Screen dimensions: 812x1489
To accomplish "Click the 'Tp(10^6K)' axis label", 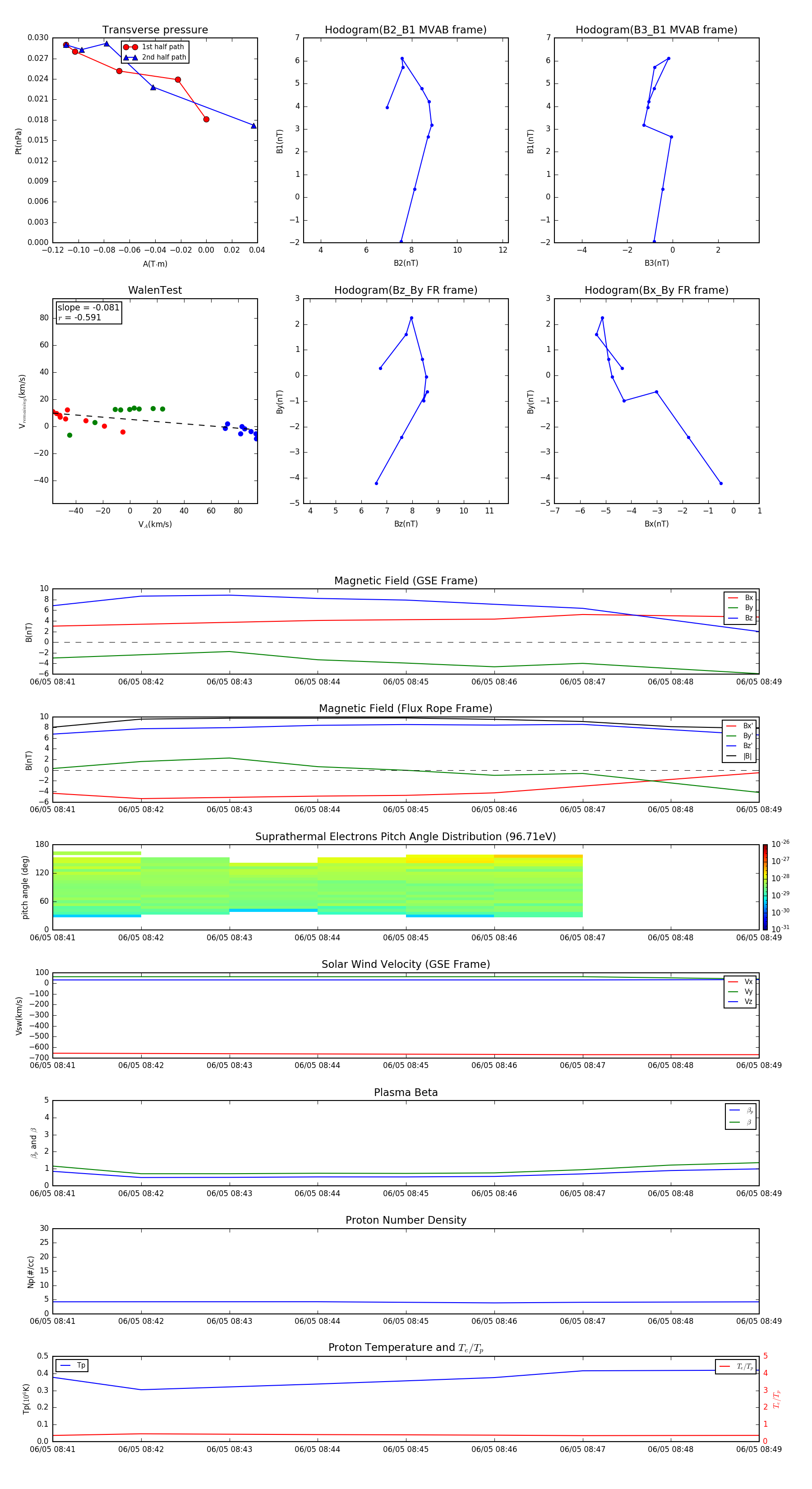I will (x=26, y=1399).
